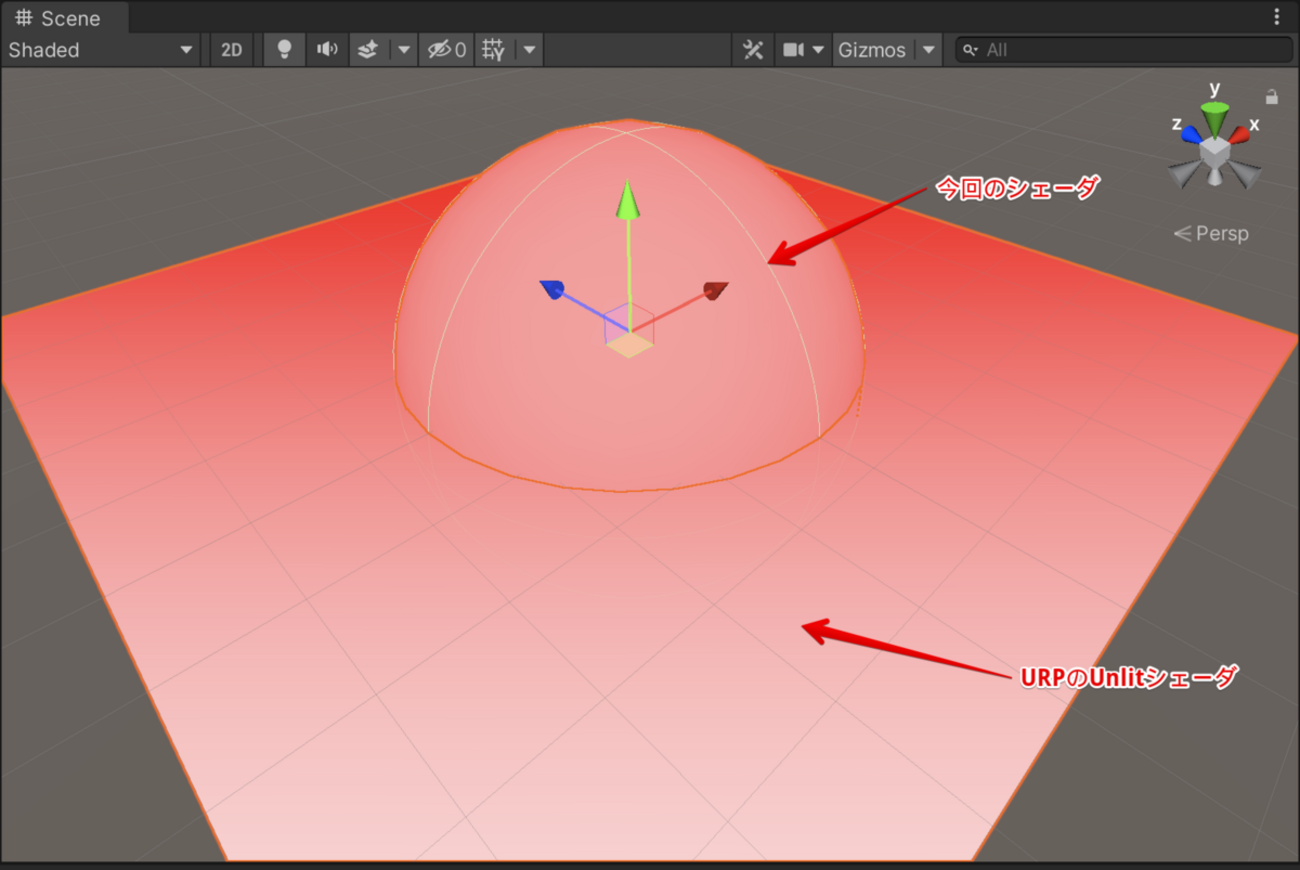Open the three-dot menu of the Scene panel

(1276, 16)
